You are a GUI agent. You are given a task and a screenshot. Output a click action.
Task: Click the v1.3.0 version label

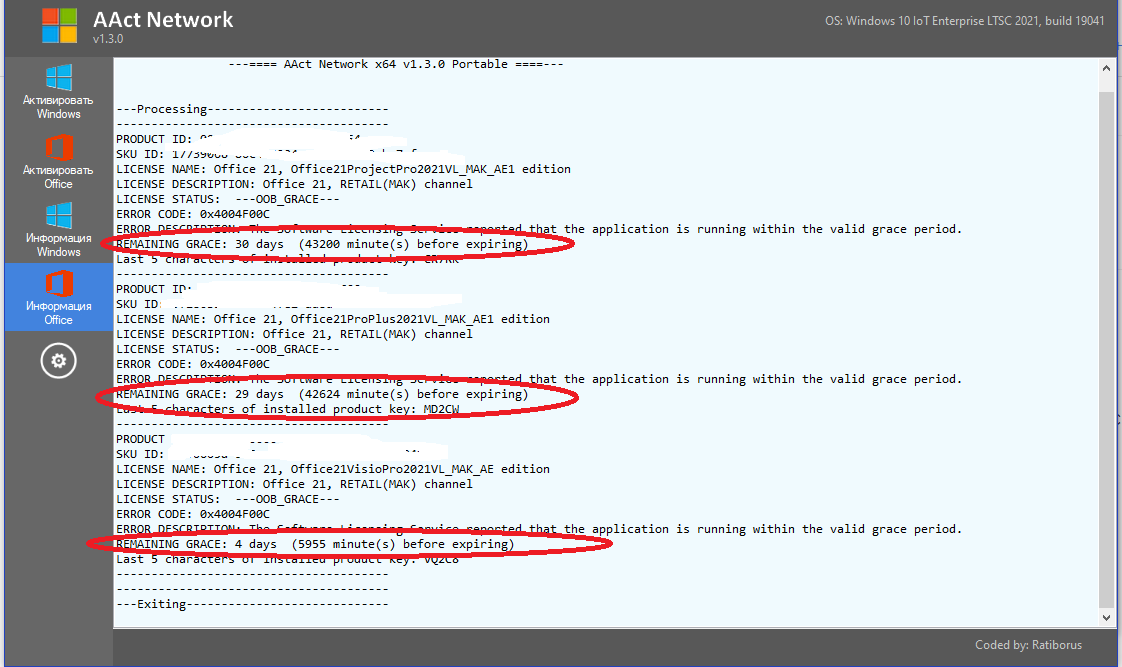coord(108,39)
